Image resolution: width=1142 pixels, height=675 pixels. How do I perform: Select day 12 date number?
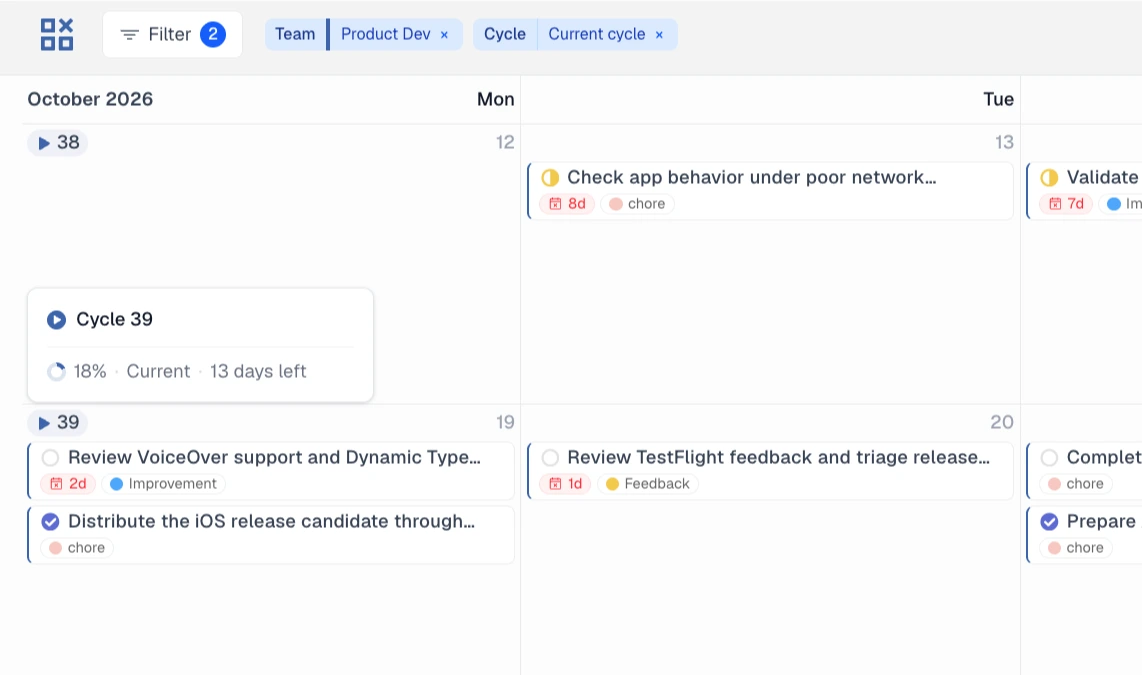(x=505, y=142)
